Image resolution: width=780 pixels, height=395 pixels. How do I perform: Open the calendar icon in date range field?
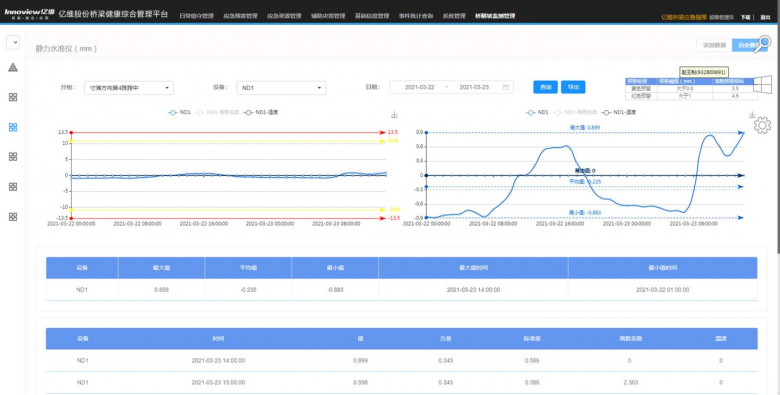click(506, 87)
